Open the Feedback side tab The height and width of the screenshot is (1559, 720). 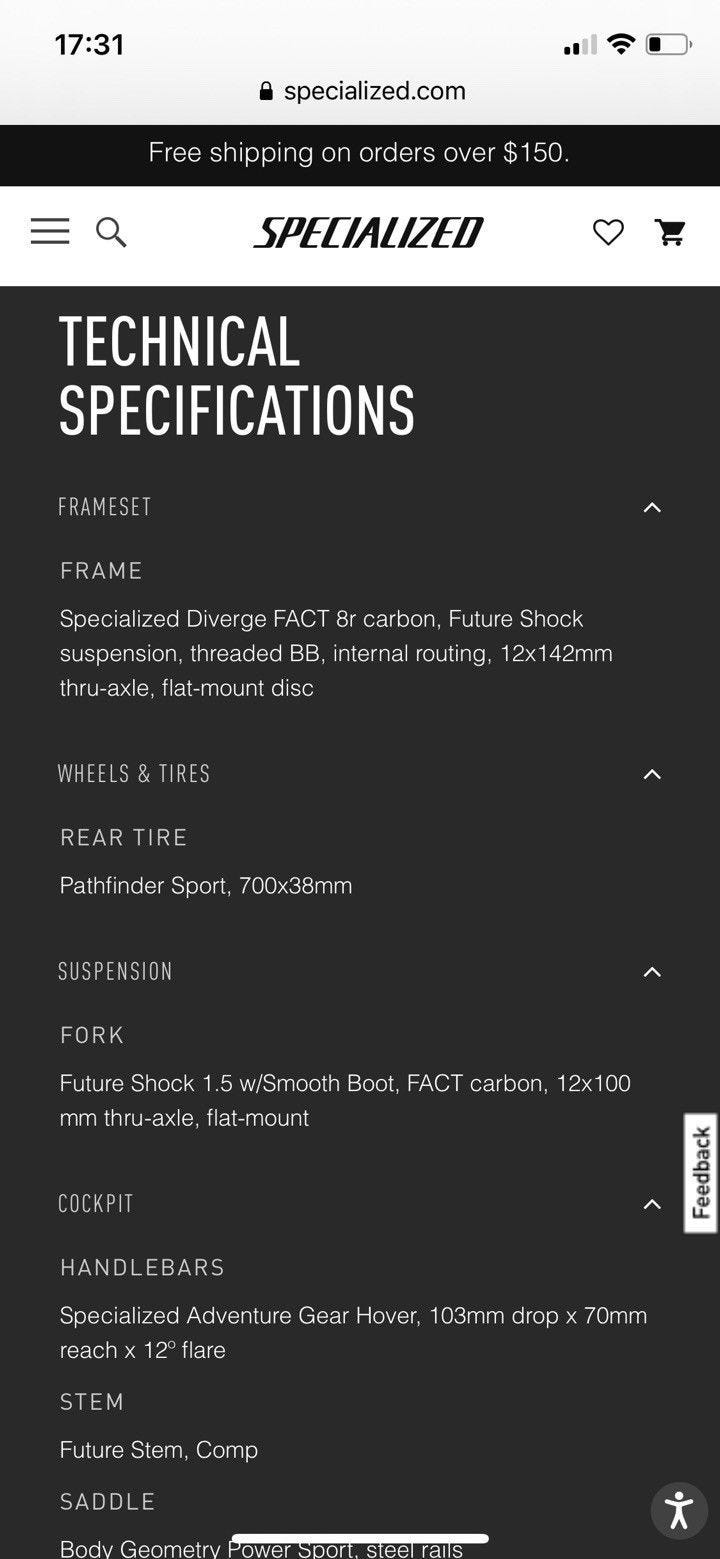pos(701,1173)
